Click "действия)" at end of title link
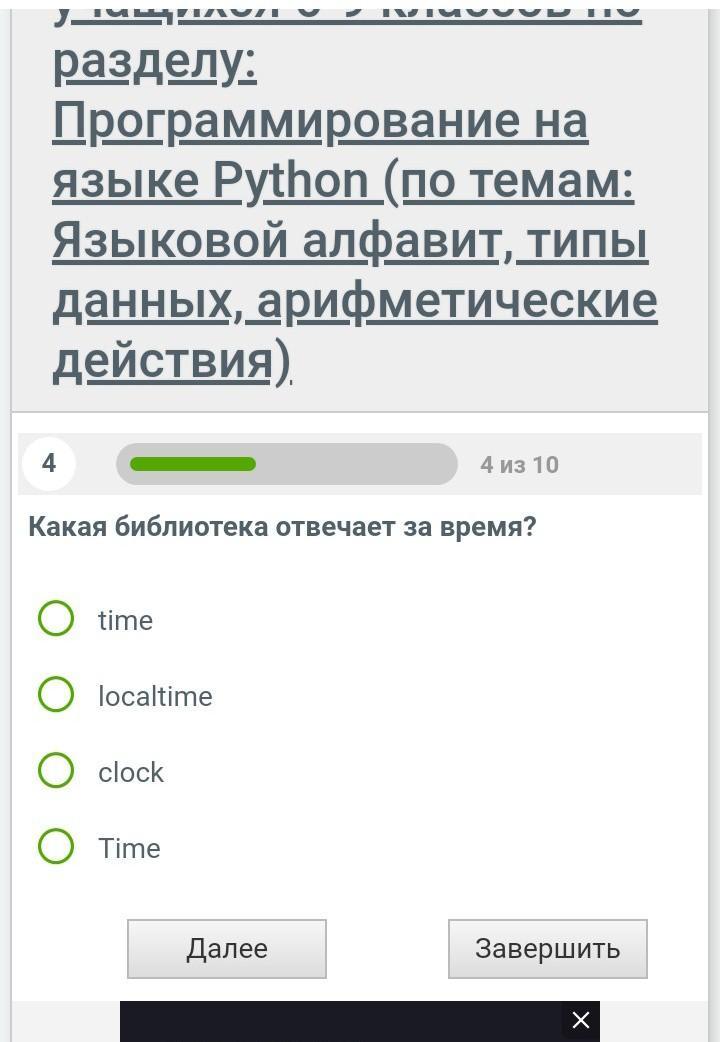The height and width of the screenshot is (1042, 720). coord(170,361)
